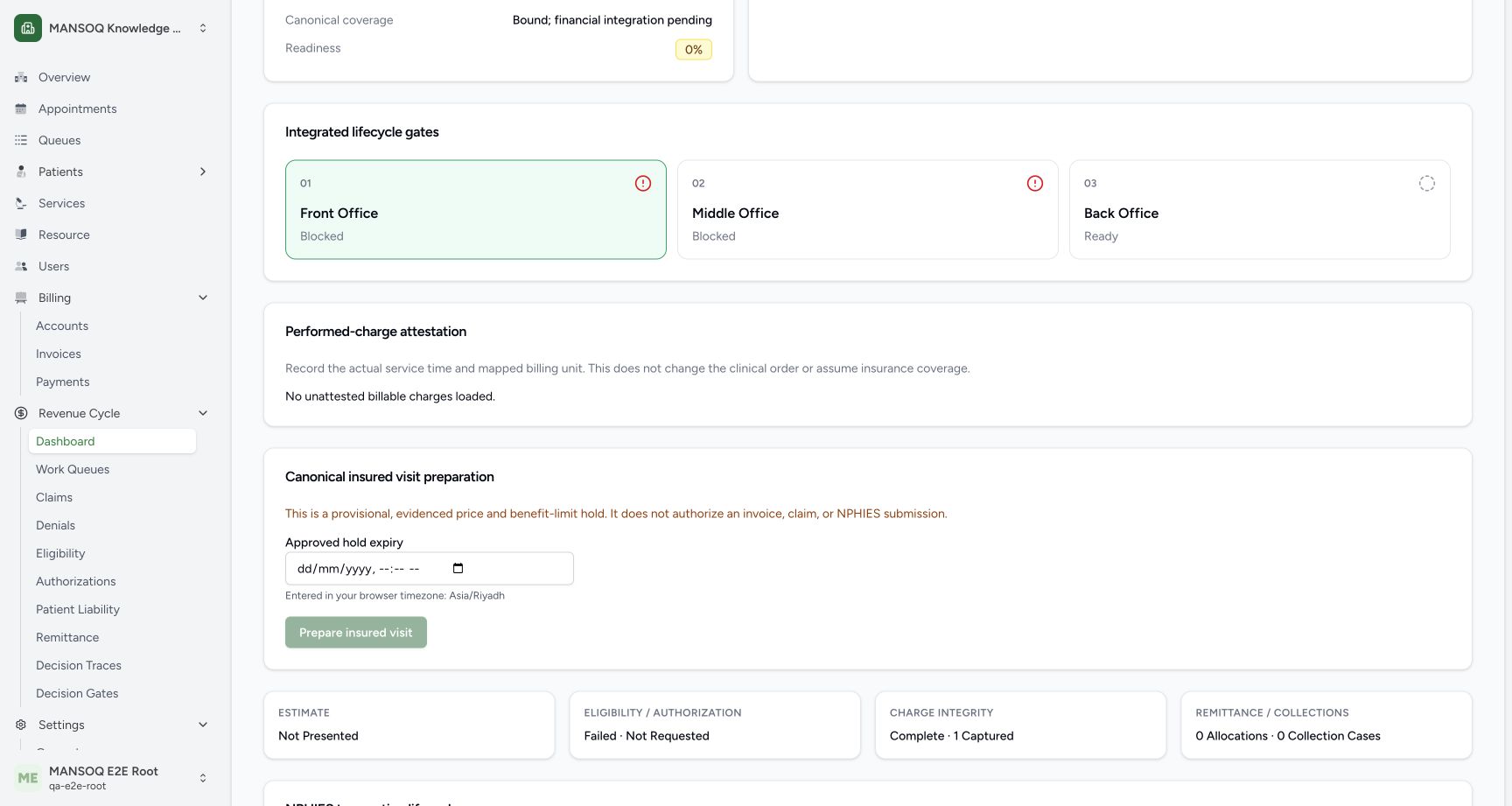Open the calendar picker in hold expiry field
Viewport: 1512px width, 806px height.
click(458, 568)
